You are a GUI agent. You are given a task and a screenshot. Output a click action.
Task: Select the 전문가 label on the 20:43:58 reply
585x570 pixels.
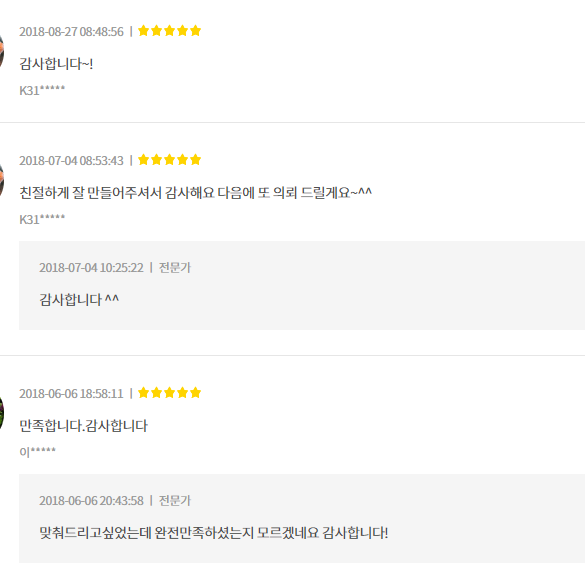click(x=175, y=500)
